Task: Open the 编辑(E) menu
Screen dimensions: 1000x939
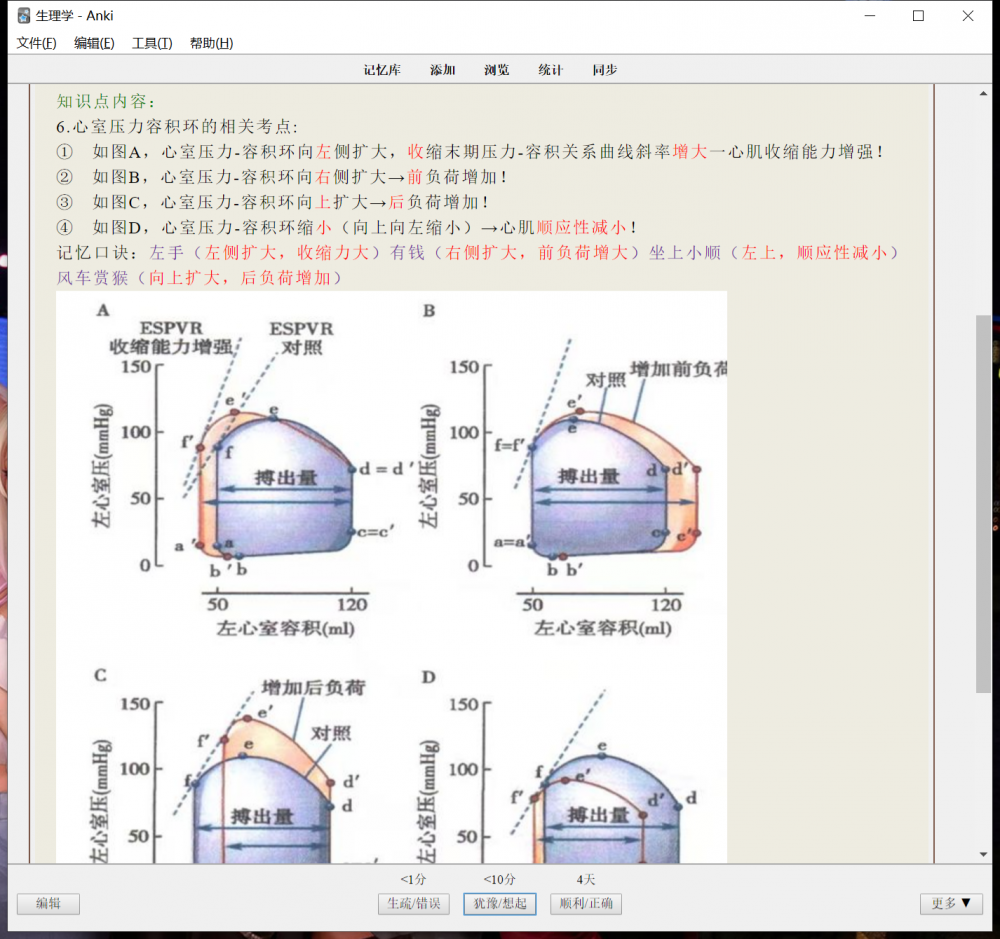Action: (94, 43)
